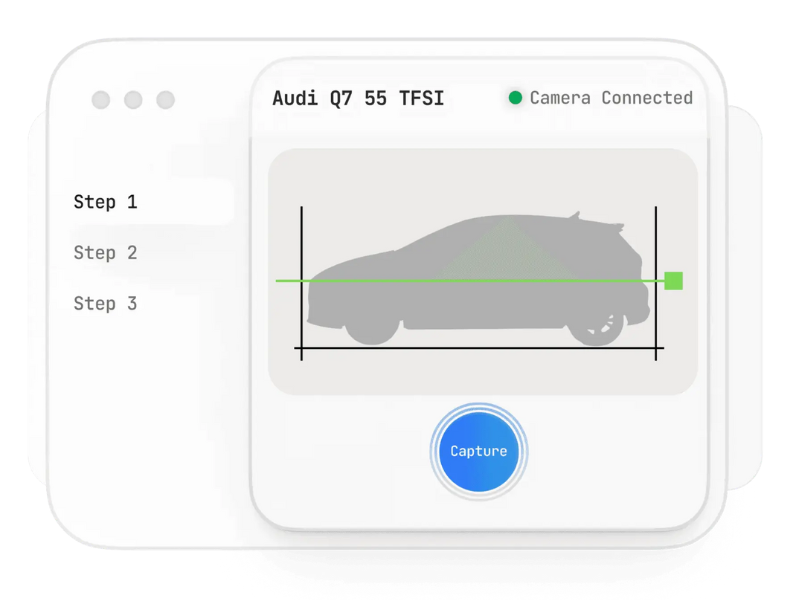Viewport: 800px width, 600px height.
Task: Click the green camera status dot
Action: [516, 98]
